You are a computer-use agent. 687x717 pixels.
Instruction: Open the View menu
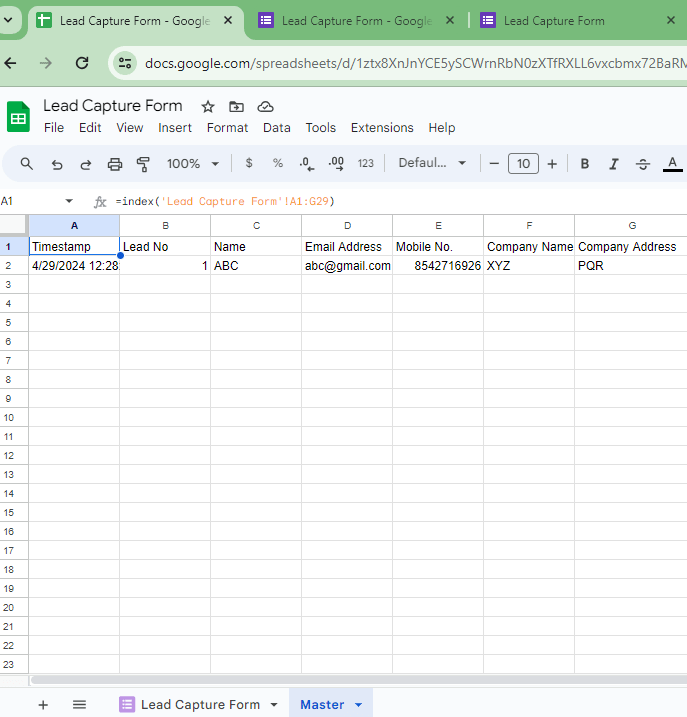(x=129, y=128)
